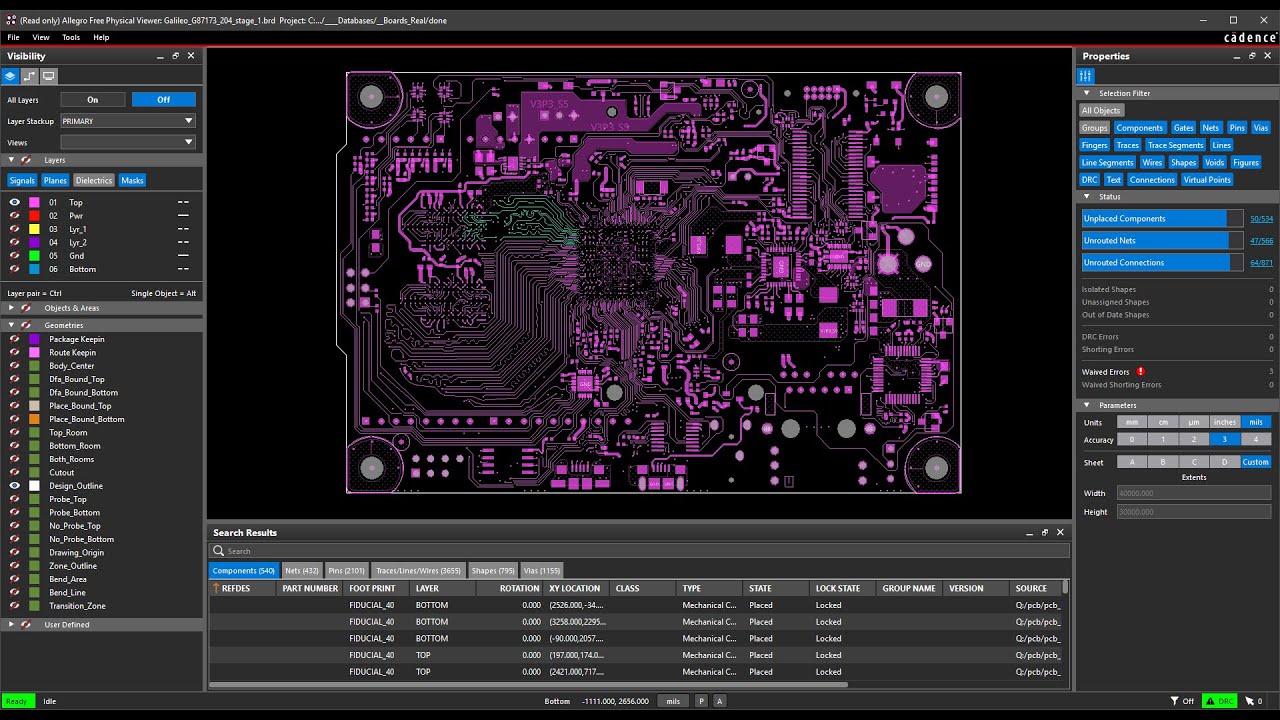This screenshot has width=1280, height=720.
Task: Collapse the Selection Filter section
Action: (1087, 93)
